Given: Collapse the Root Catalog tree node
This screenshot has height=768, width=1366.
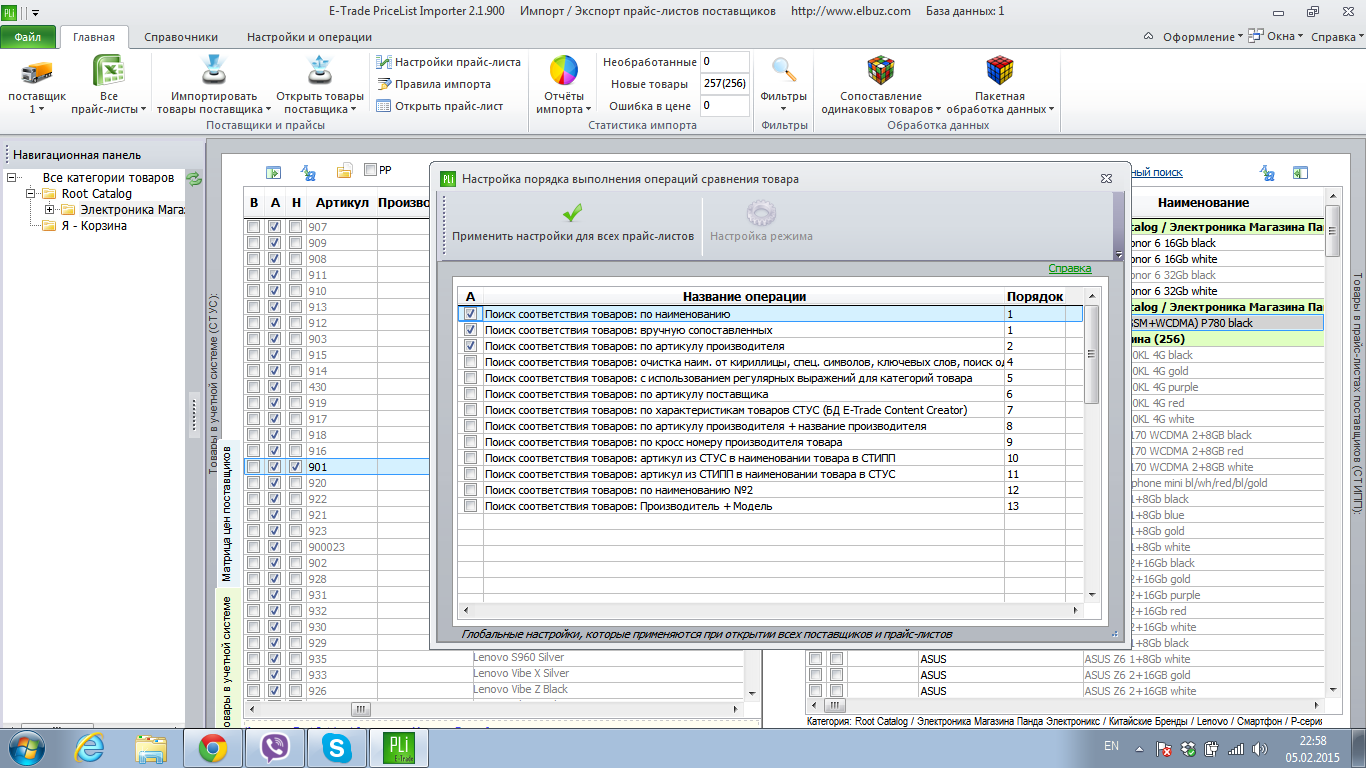Looking at the screenshot, I should click(x=32, y=194).
